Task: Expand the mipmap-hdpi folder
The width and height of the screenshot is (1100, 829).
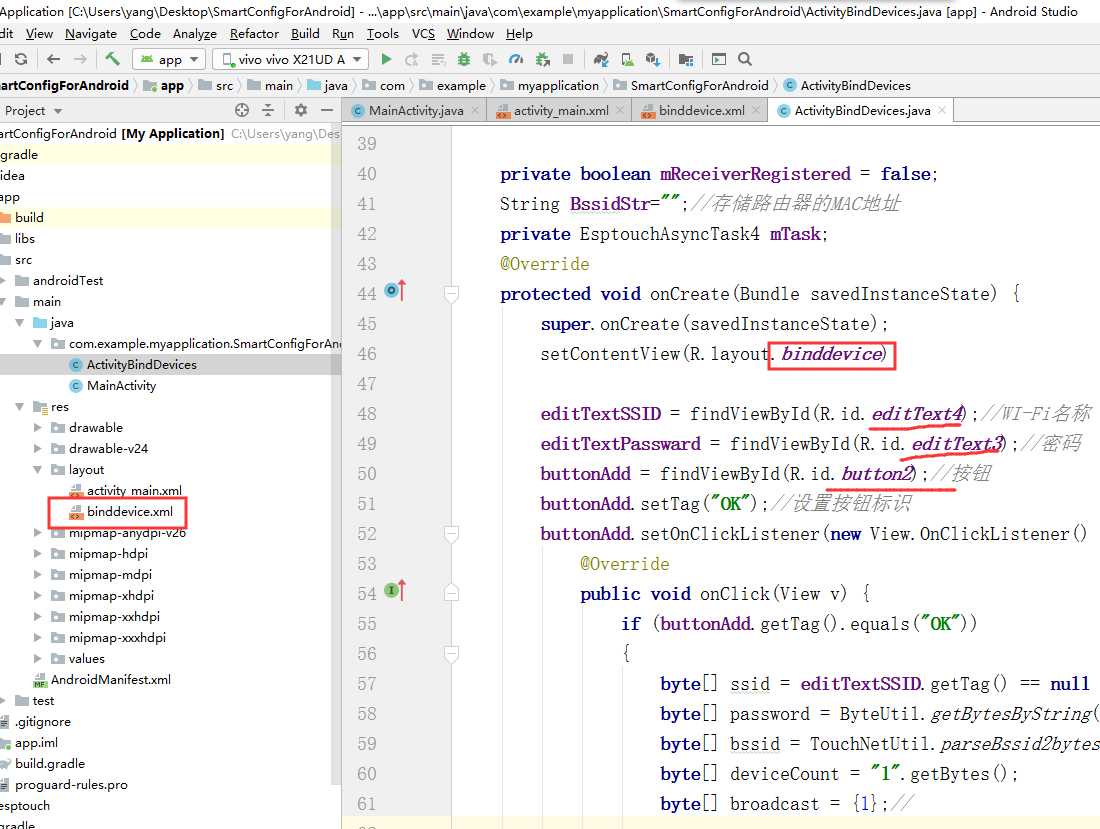Action: [x=38, y=553]
